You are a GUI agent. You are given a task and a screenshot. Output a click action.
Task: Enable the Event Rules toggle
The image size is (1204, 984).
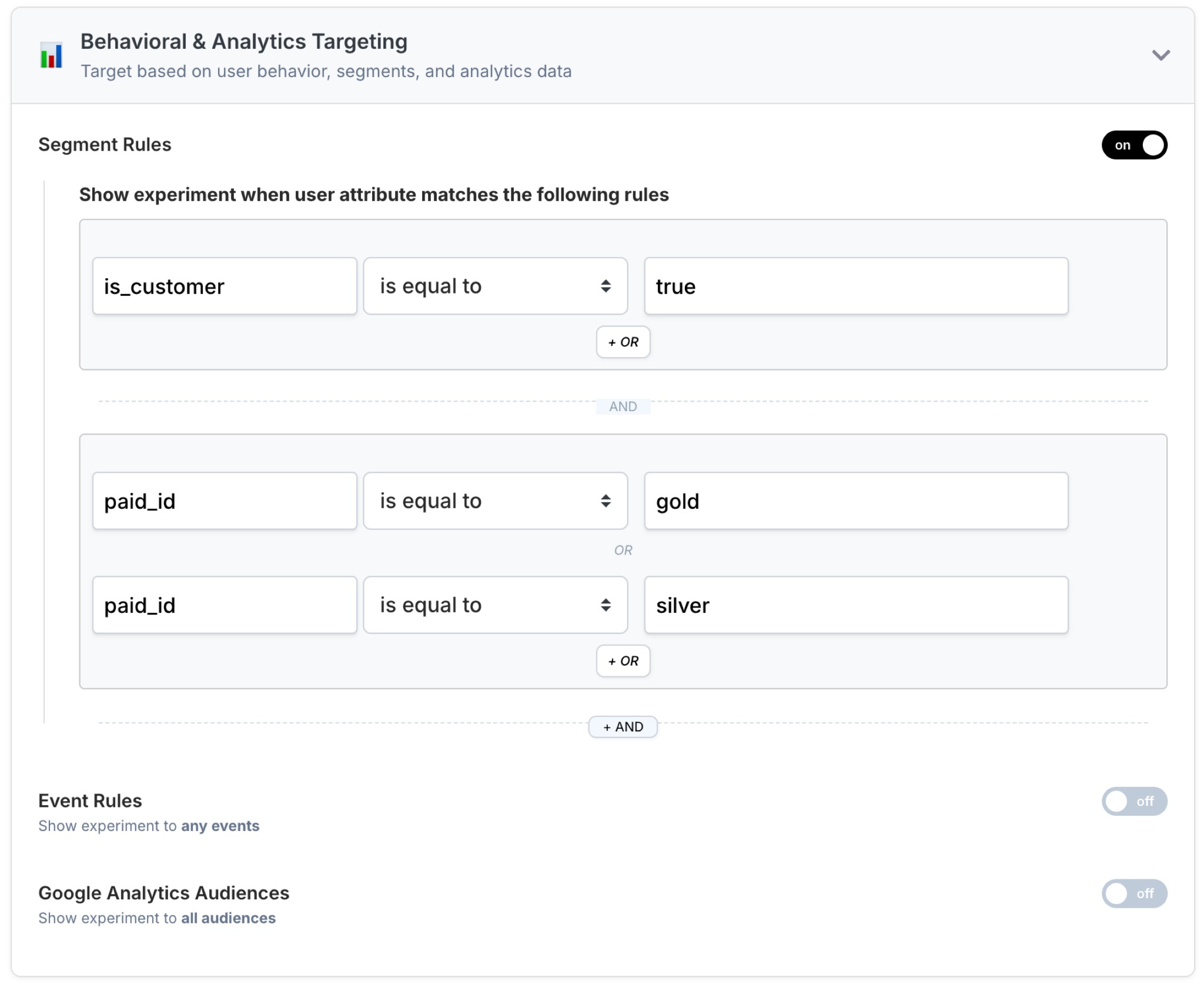click(1133, 801)
